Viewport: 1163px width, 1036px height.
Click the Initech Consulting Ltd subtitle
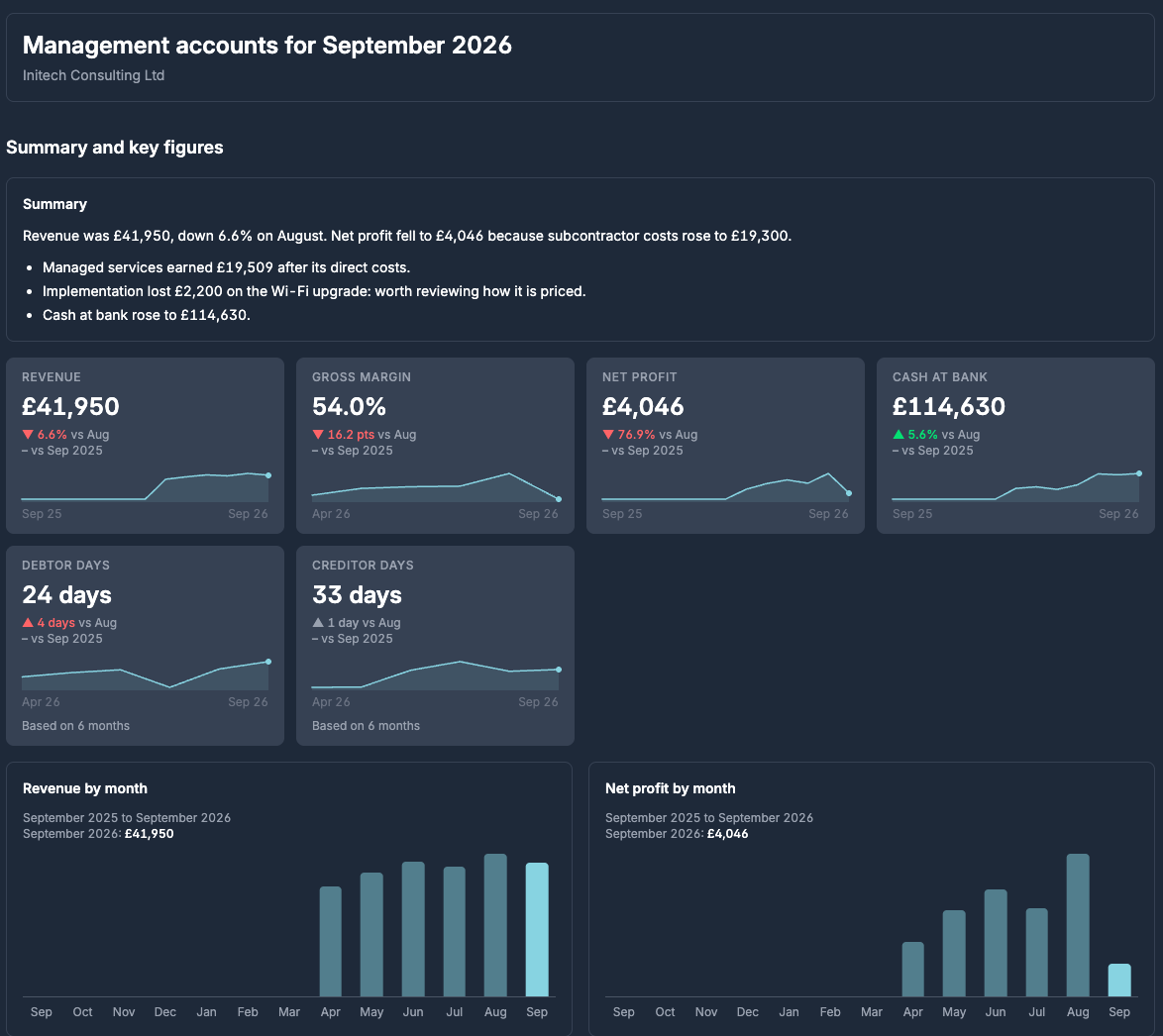[93, 75]
